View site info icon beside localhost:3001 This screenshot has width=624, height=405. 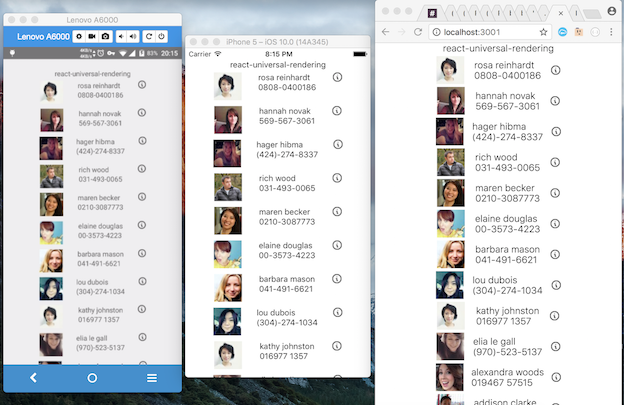point(437,32)
